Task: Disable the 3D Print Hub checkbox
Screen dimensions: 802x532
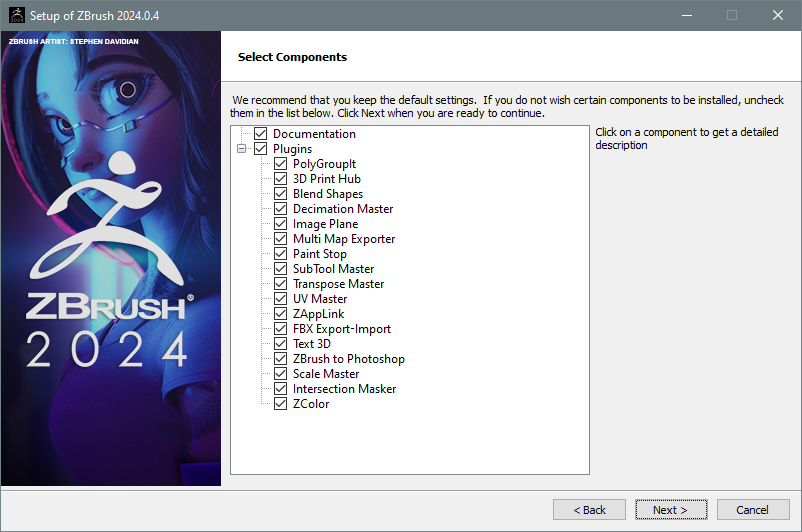Action: point(280,179)
